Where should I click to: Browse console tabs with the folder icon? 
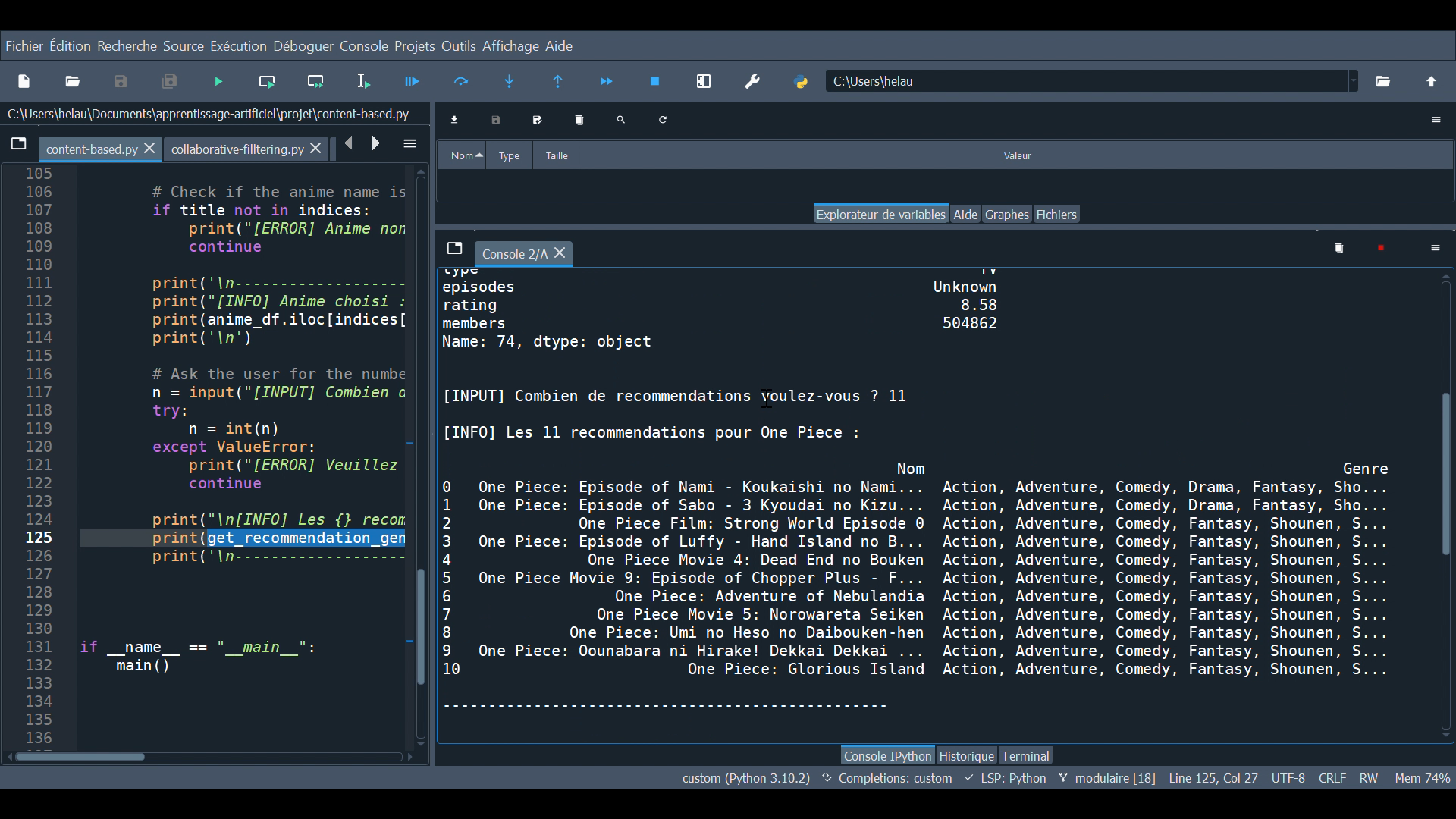point(455,248)
